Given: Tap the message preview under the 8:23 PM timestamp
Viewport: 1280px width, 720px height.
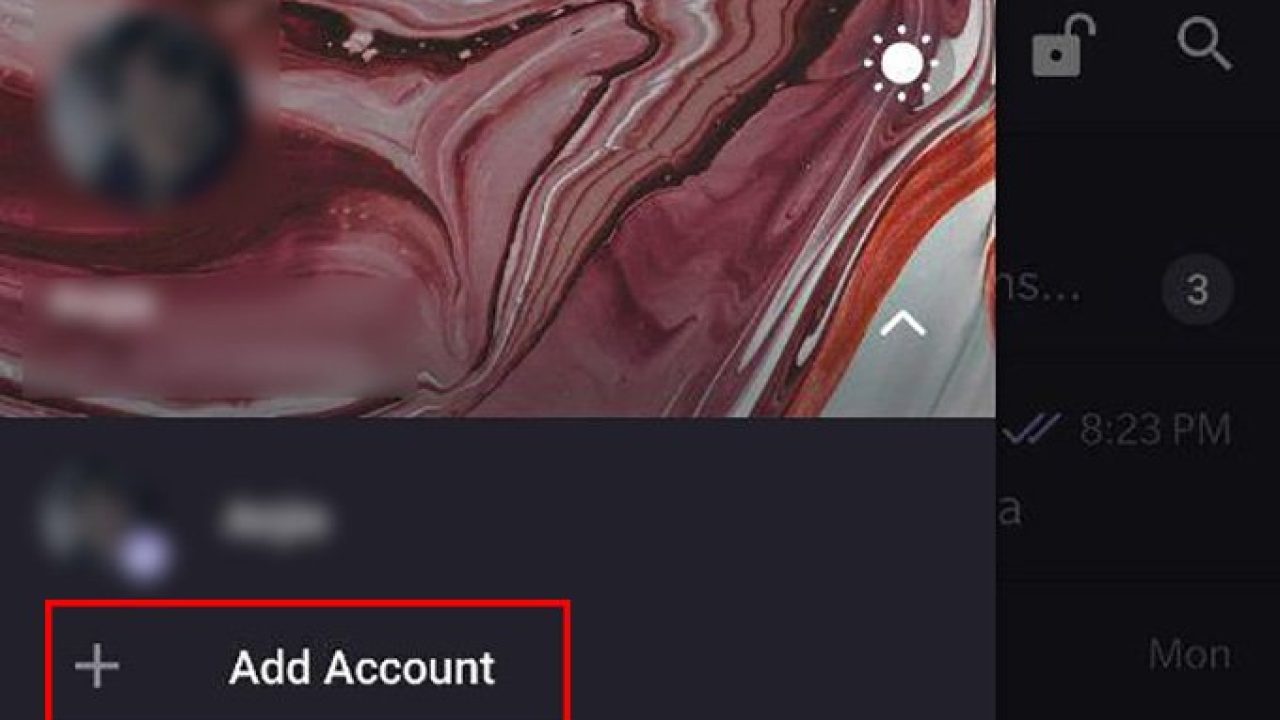Looking at the screenshot, I should 1010,510.
